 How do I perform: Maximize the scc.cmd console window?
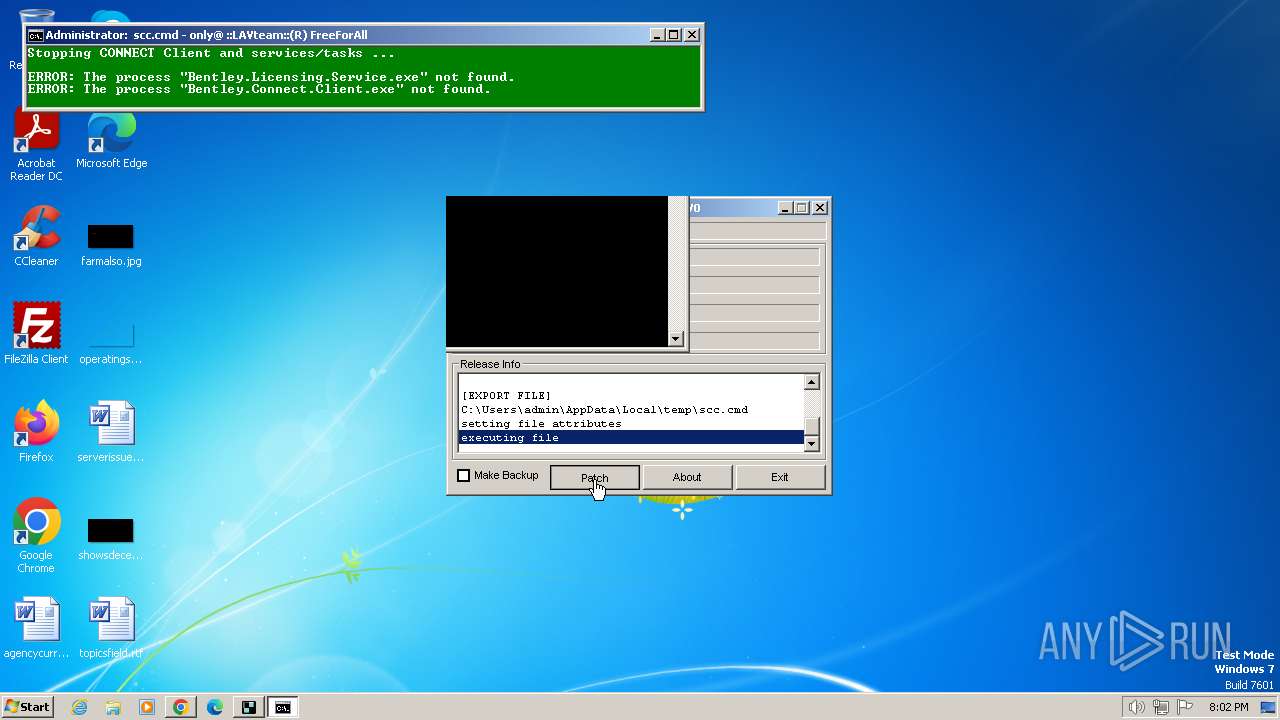(674, 35)
